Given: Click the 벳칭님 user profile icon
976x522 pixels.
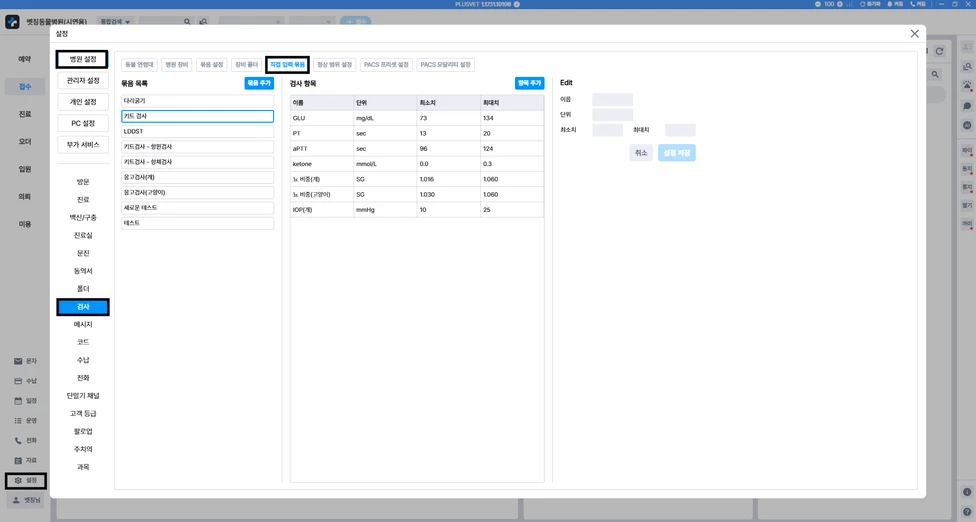Looking at the screenshot, I should 17,500.
